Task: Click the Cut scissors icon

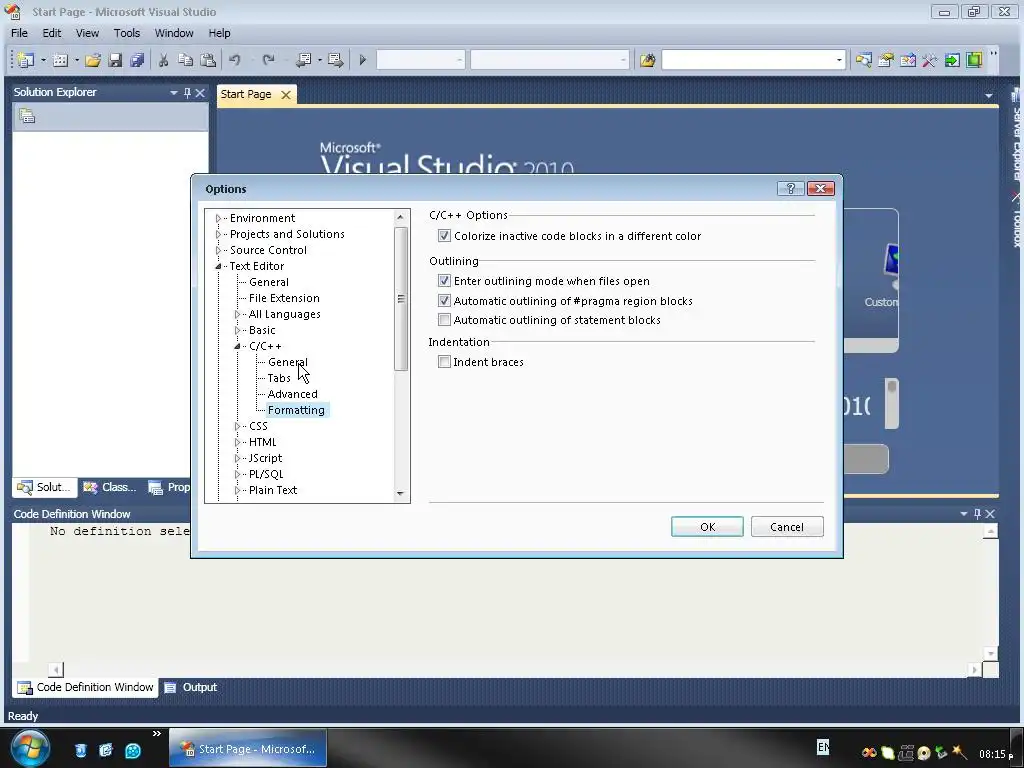Action: tap(163, 60)
